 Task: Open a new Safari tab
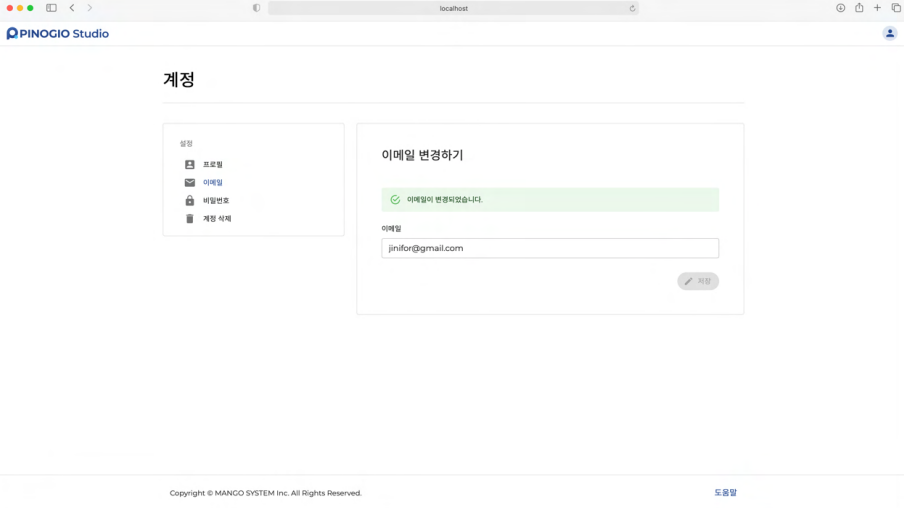tap(877, 8)
